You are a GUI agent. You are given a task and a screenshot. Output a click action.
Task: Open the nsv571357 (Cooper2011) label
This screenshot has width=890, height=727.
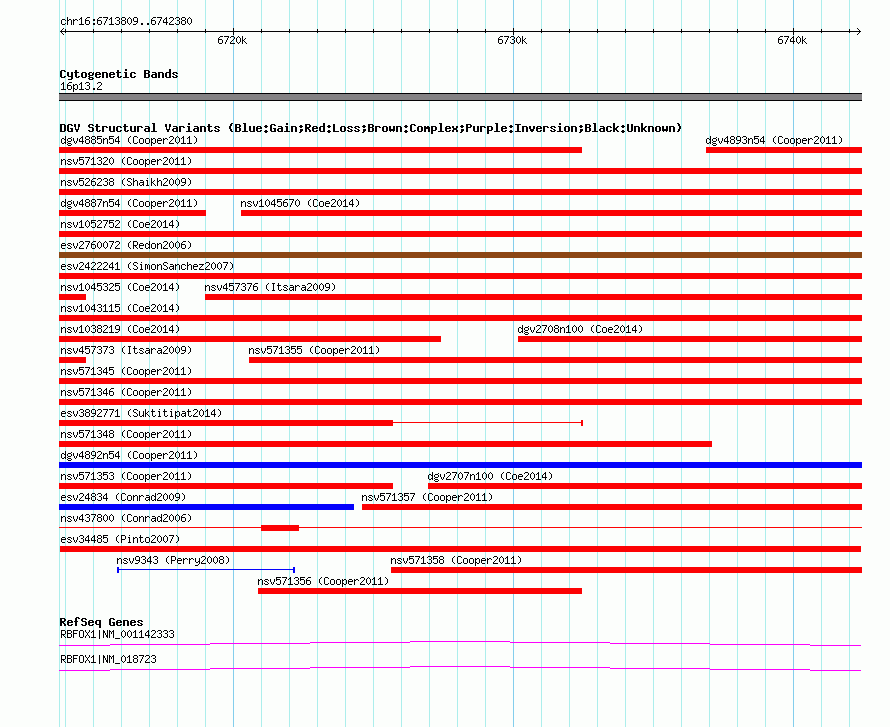(x=427, y=497)
